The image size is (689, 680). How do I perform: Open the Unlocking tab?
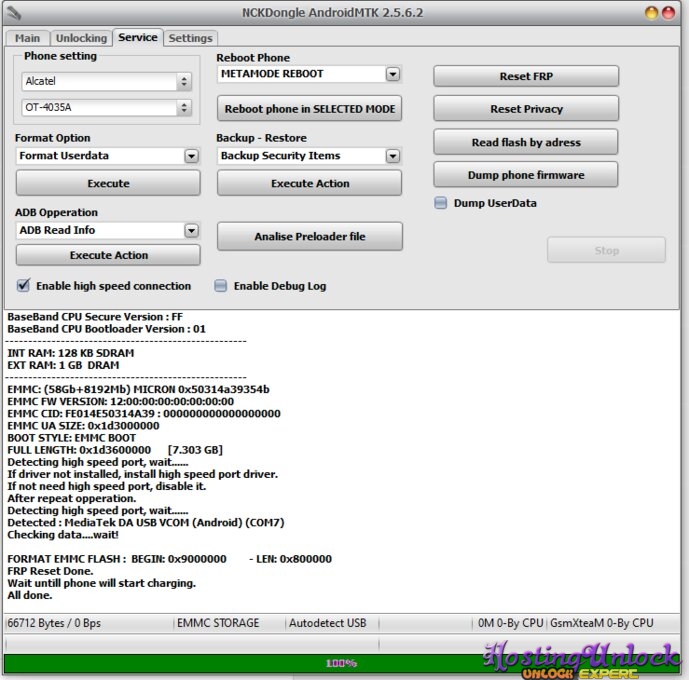(x=81, y=38)
